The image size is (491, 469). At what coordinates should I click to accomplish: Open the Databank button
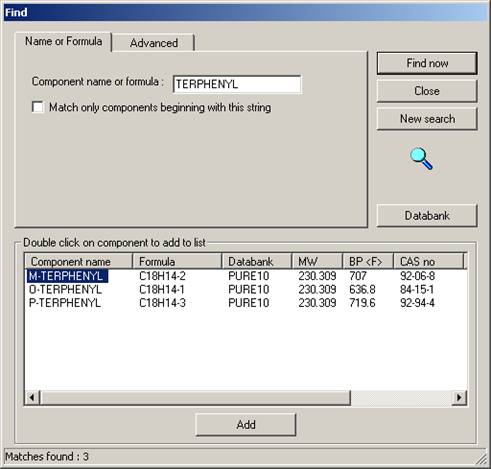click(x=427, y=215)
